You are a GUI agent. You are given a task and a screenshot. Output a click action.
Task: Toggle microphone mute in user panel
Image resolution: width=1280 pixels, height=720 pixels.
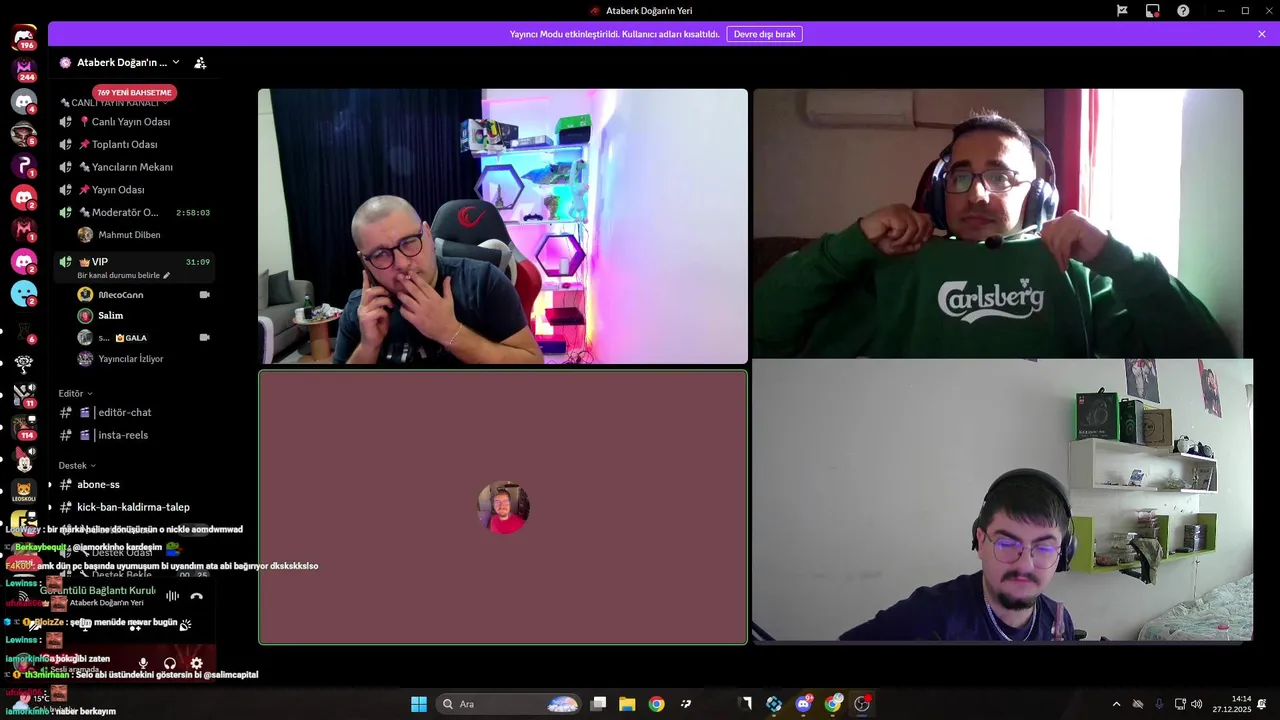click(x=143, y=663)
